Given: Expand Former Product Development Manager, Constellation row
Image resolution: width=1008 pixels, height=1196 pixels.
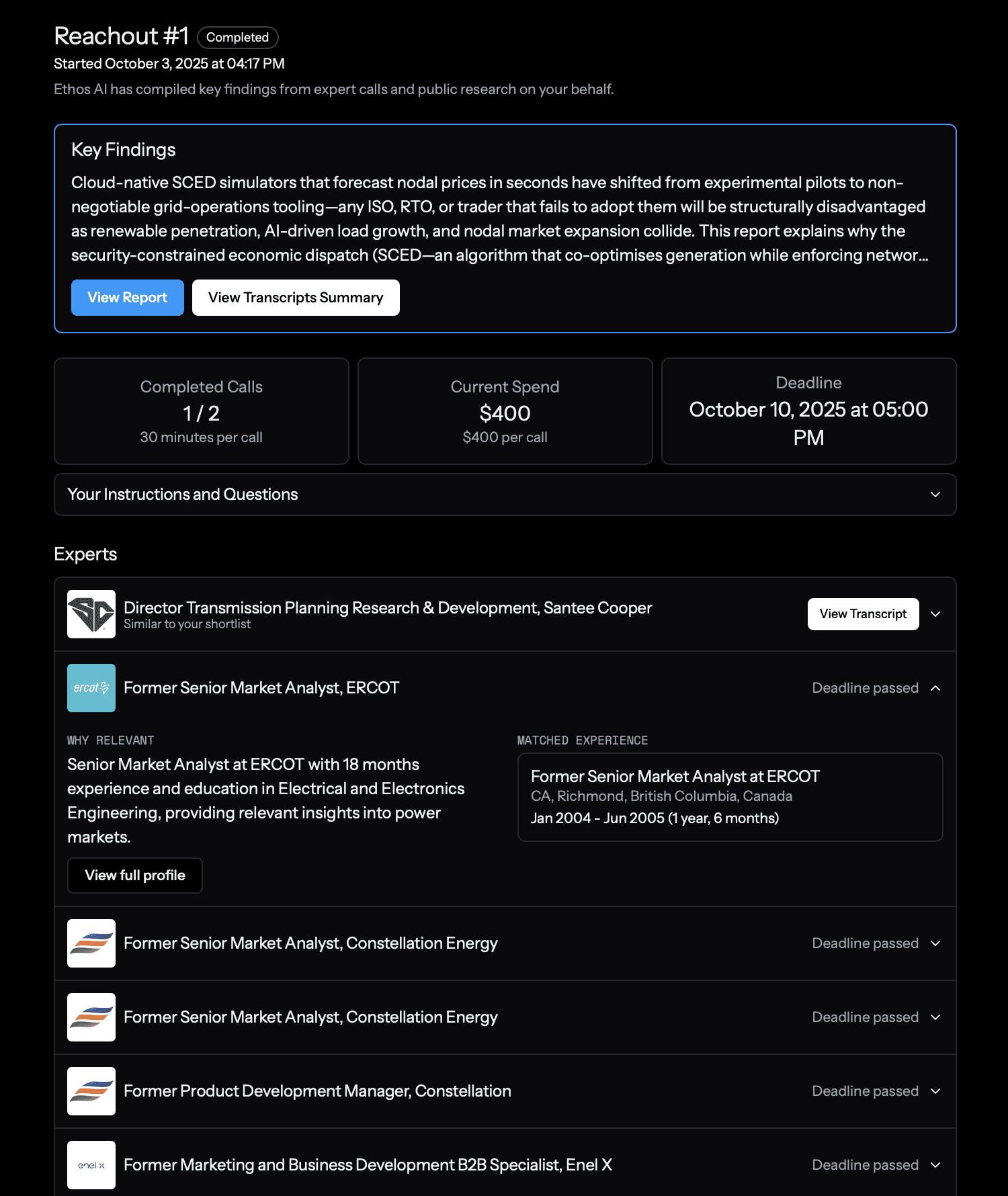Looking at the screenshot, I should 935,1091.
